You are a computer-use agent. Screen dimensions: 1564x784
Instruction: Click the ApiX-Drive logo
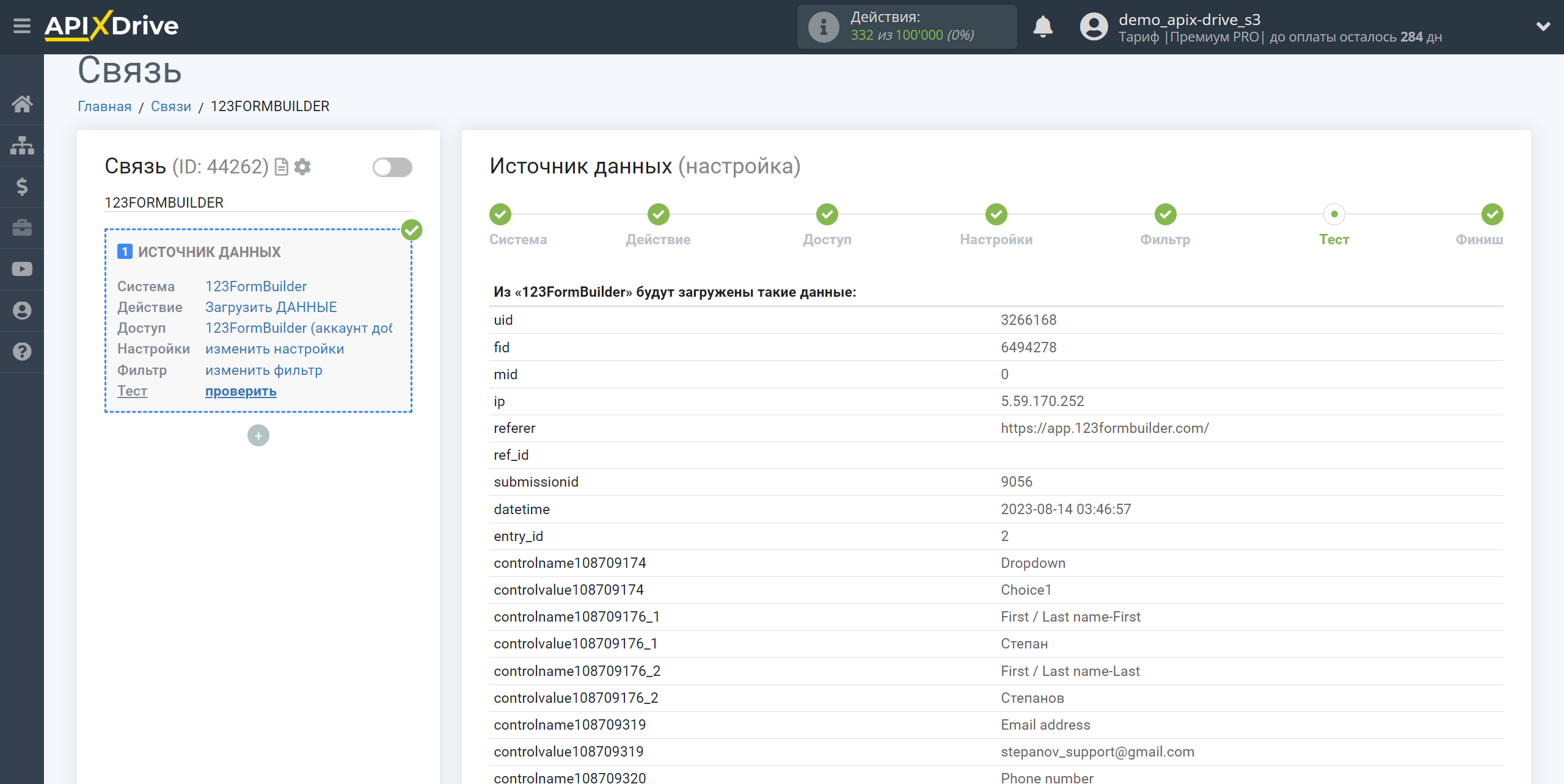tap(112, 26)
